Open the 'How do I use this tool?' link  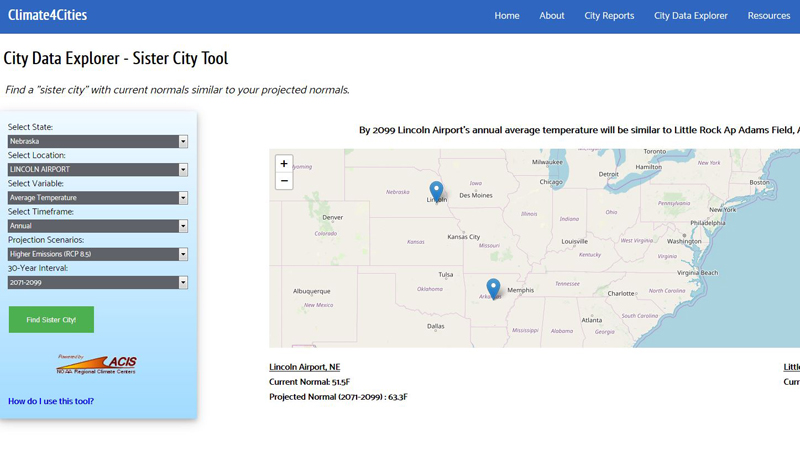[51, 401]
